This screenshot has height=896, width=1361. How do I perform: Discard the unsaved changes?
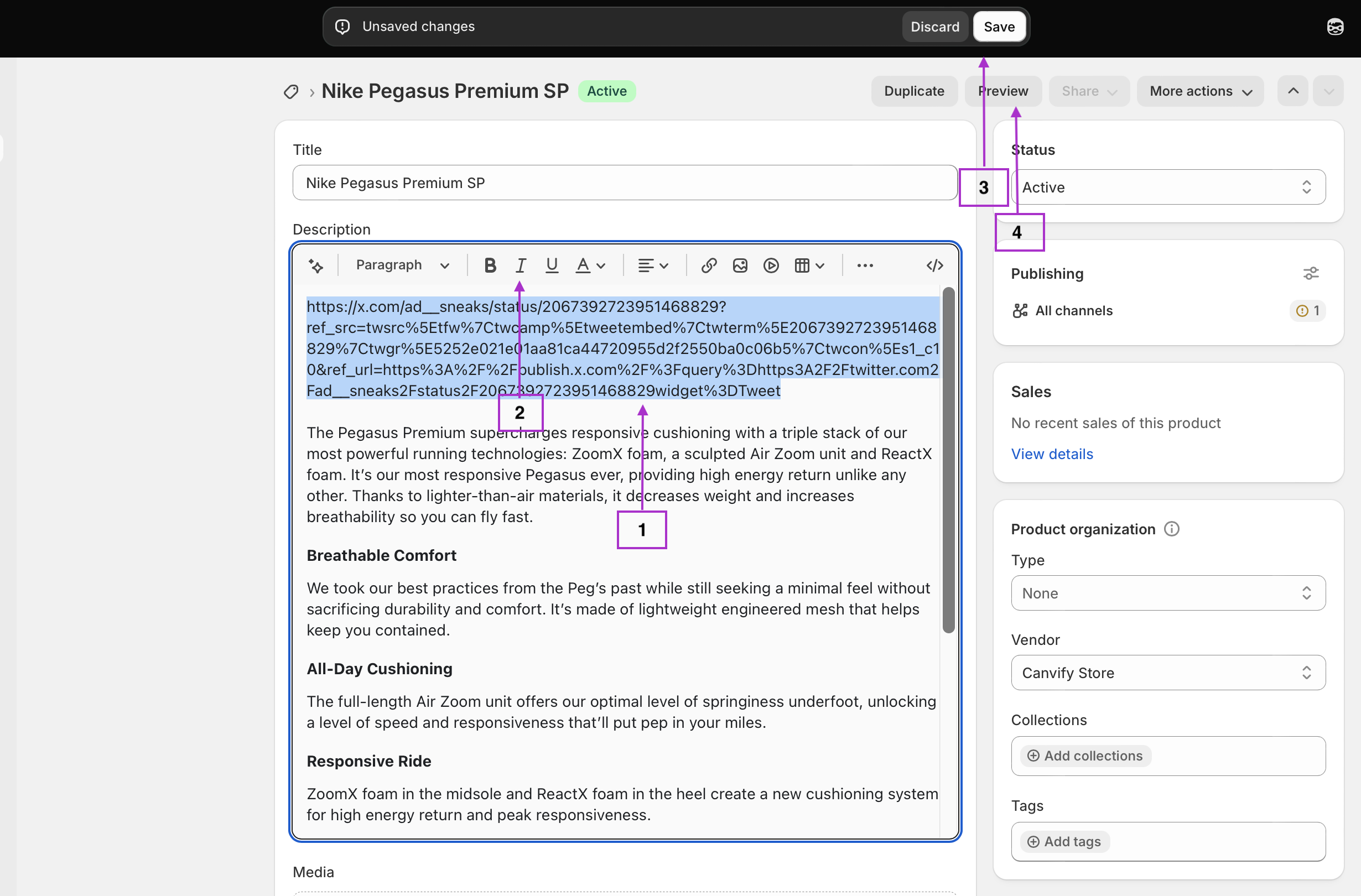click(935, 27)
